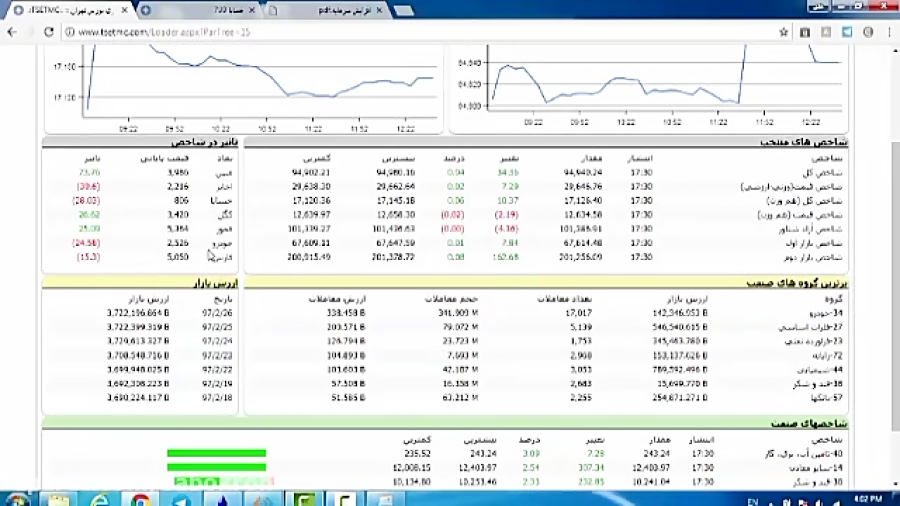This screenshot has height=506, width=900.
Task: Click the symbol with closing price 2,526
Action: tap(223, 243)
